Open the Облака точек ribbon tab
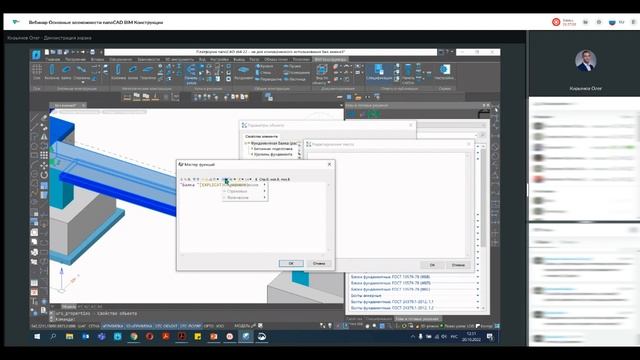Screen dimensions: 640x360 coord(276,60)
